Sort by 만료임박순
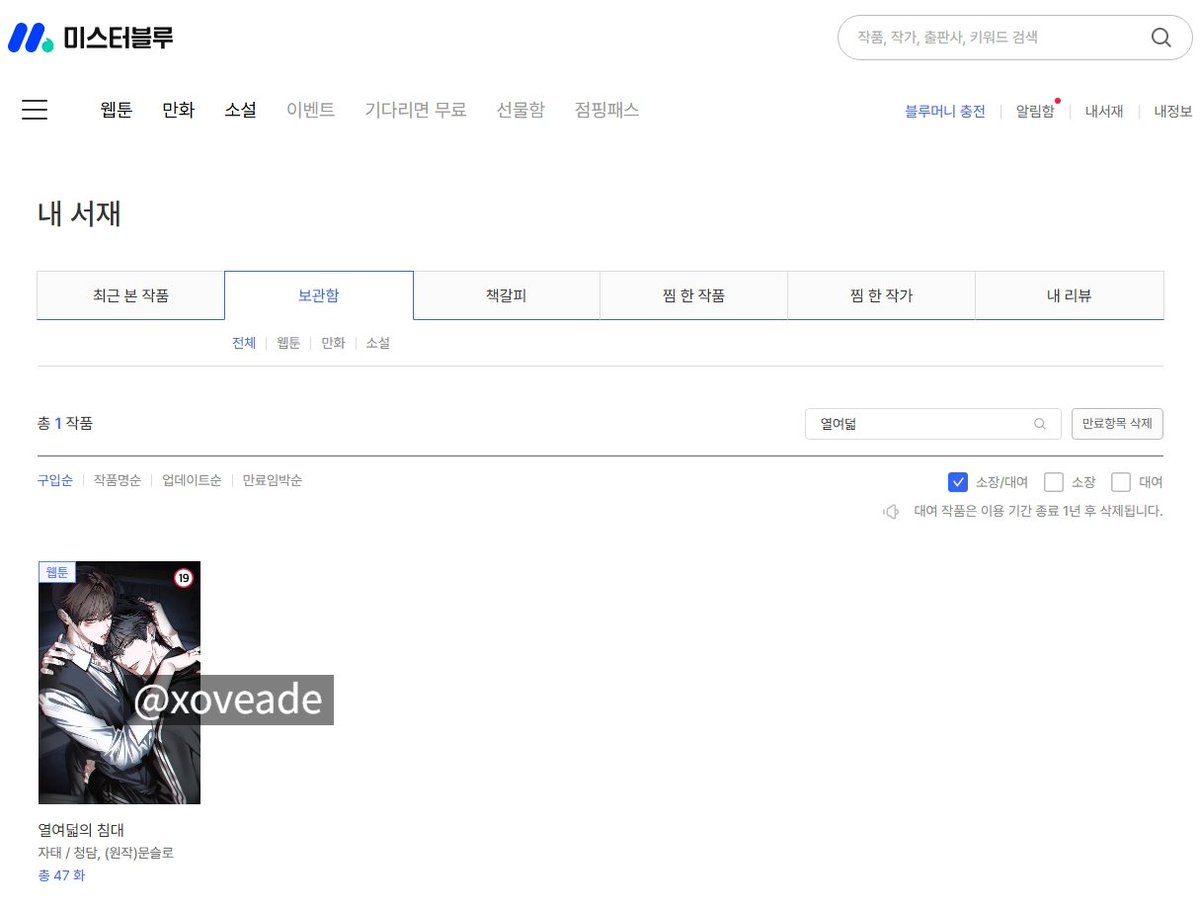This screenshot has height=909, width=1200. (272, 480)
